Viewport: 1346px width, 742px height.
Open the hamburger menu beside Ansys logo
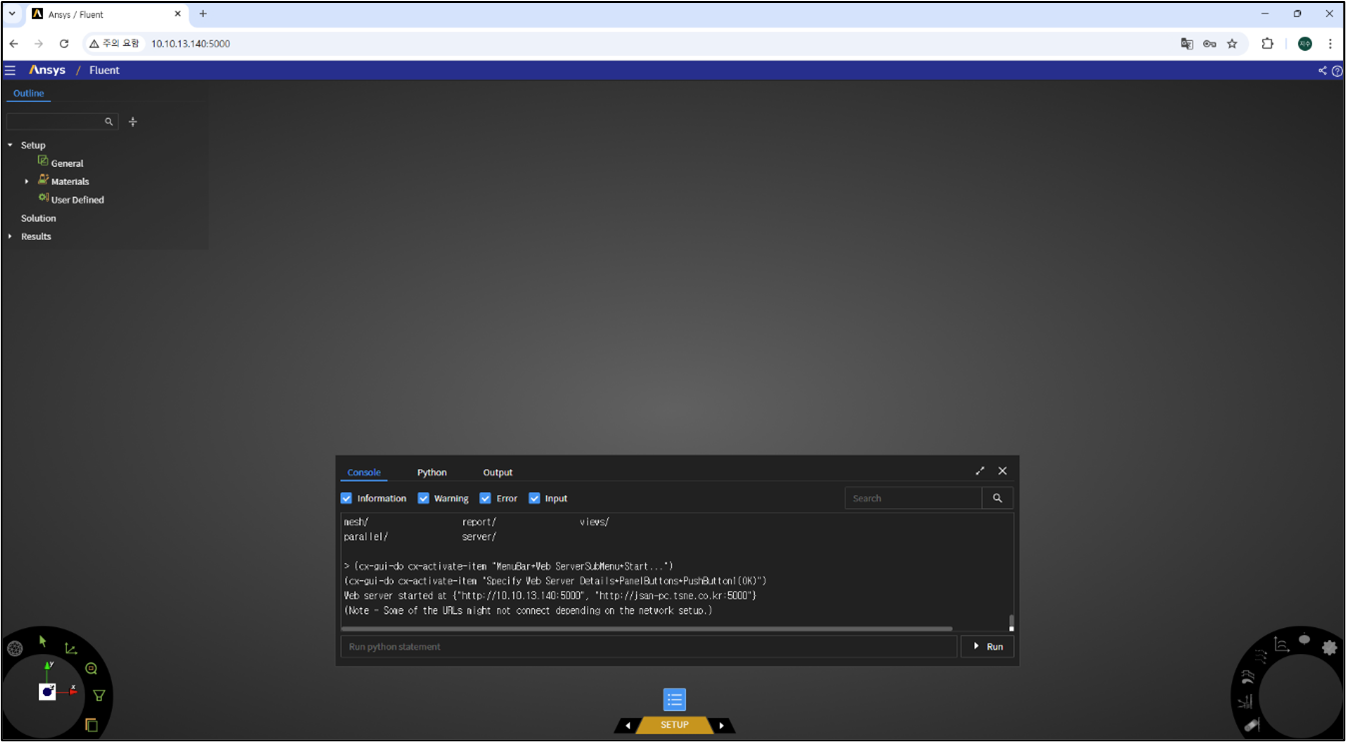click(10, 70)
